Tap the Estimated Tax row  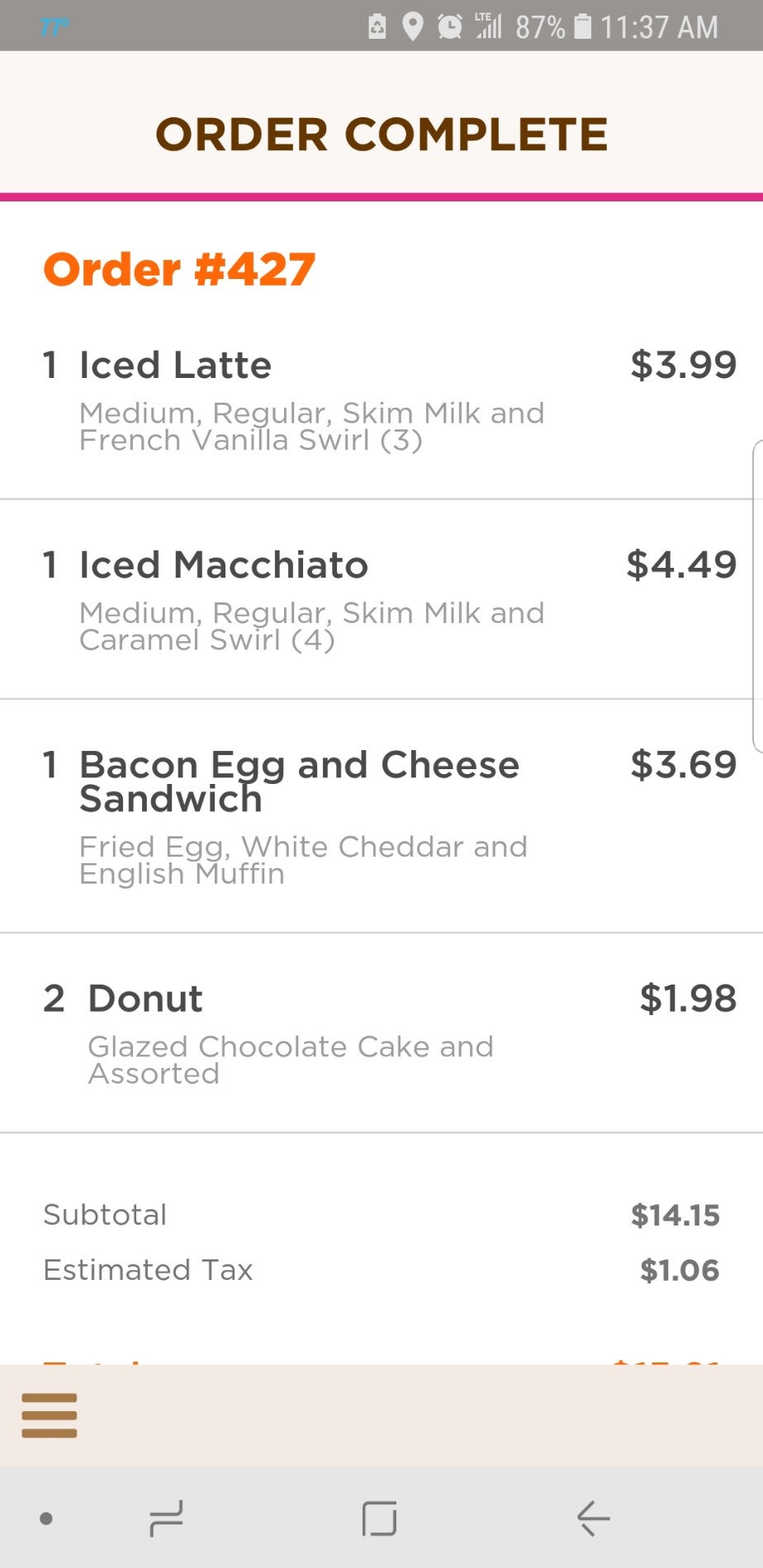pos(149,1269)
